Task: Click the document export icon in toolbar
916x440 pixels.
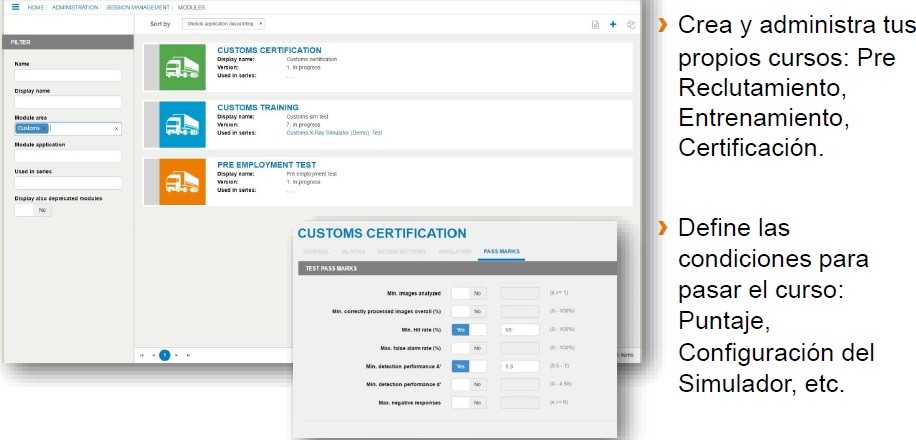Action: tap(595, 25)
